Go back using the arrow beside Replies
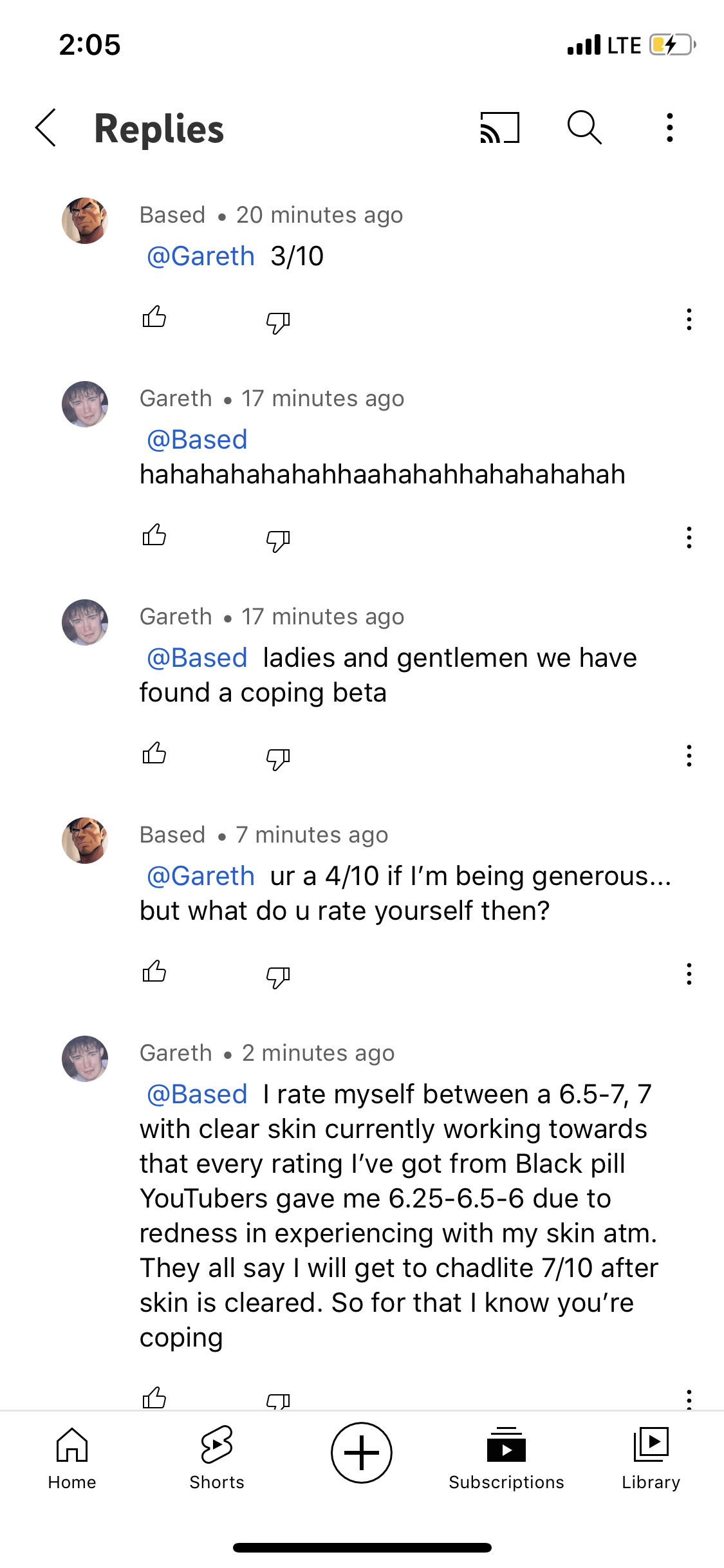 click(x=46, y=128)
